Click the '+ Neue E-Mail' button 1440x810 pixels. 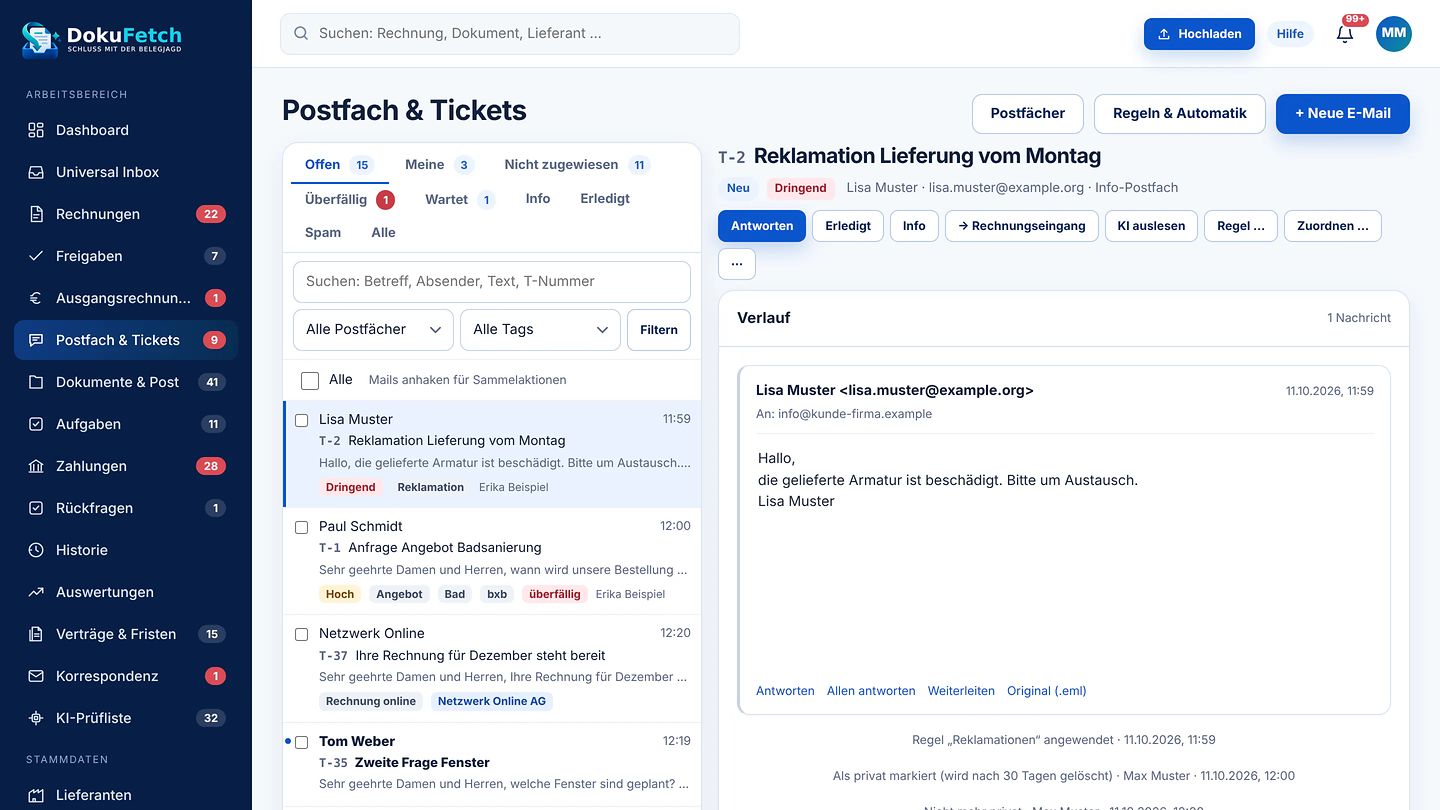click(x=1343, y=114)
